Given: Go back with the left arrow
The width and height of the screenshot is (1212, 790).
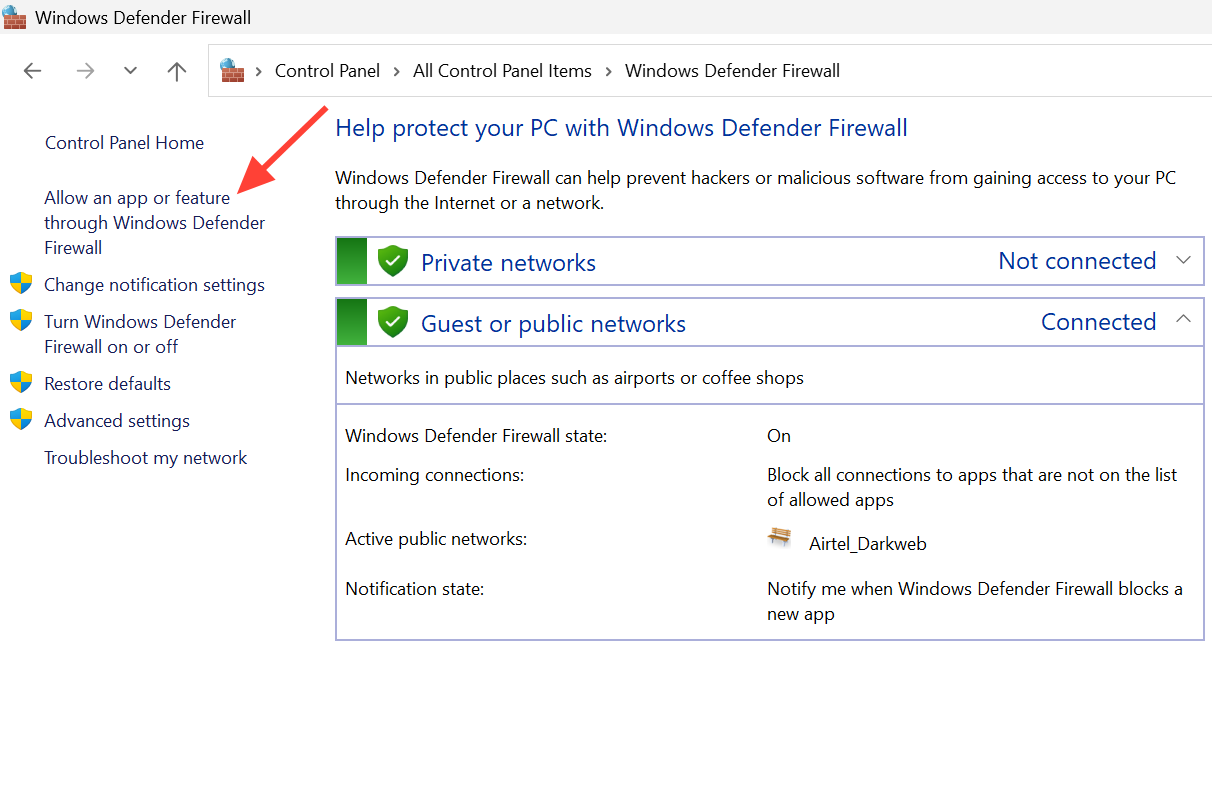Looking at the screenshot, I should click(33, 71).
